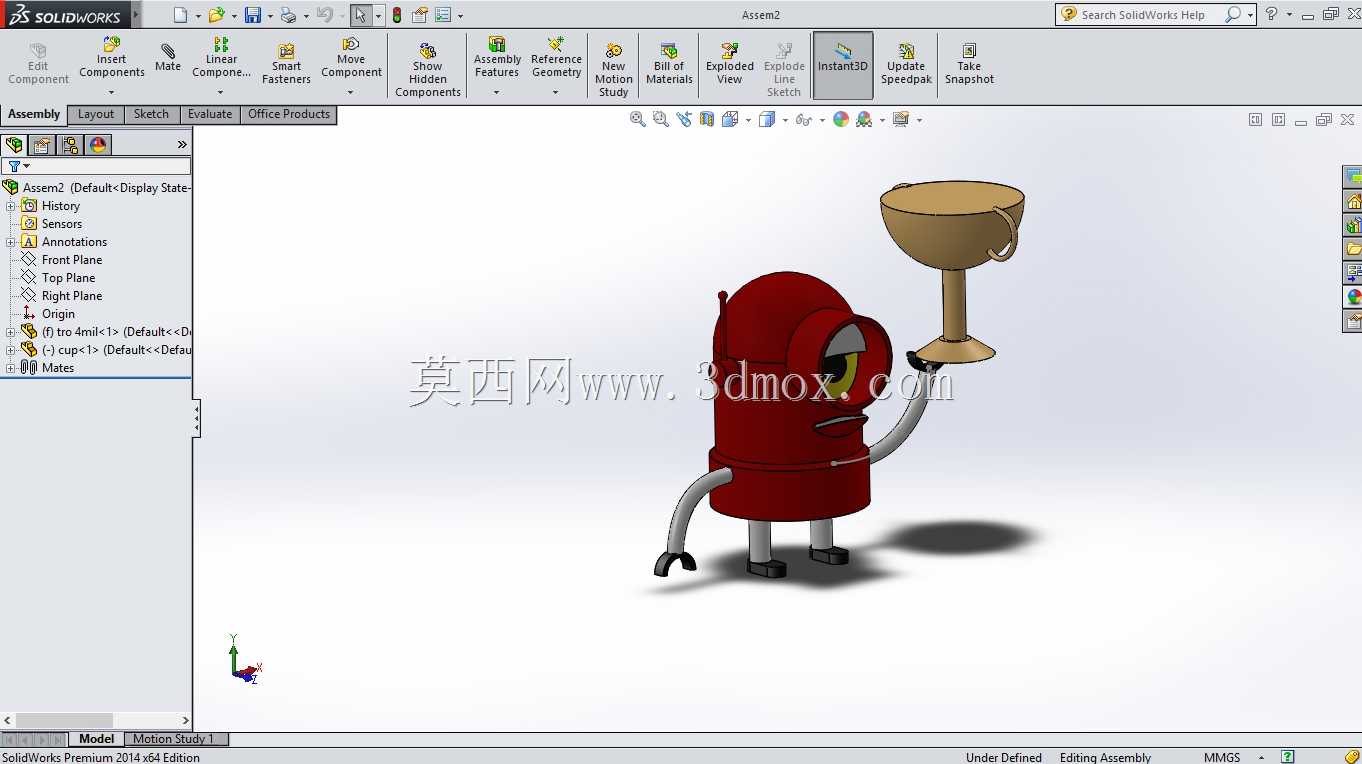Click Show Hidden Components

428,70
